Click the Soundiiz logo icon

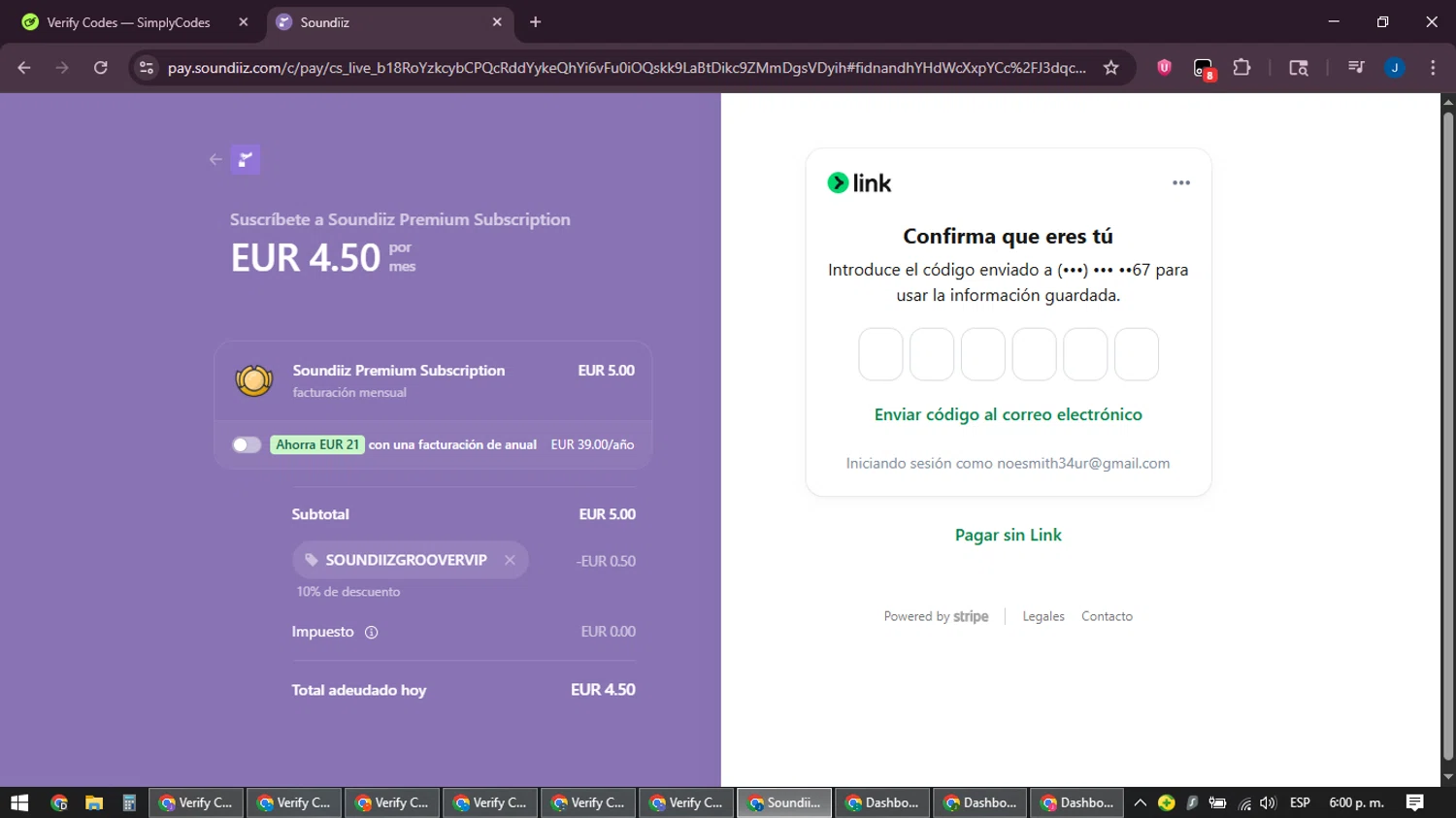pos(246,159)
